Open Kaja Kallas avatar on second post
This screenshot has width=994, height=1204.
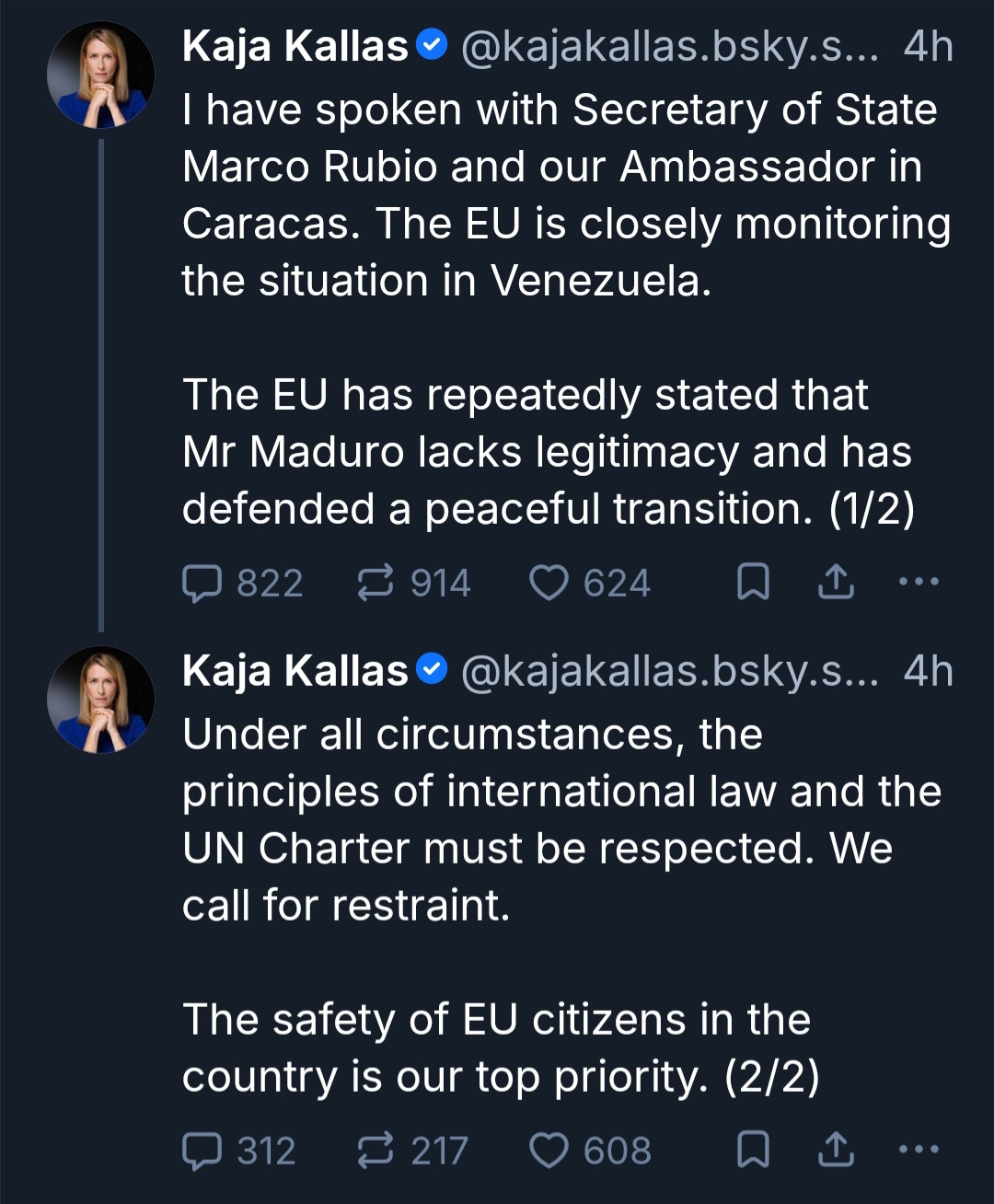pyautogui.click(x=101, y=700)
